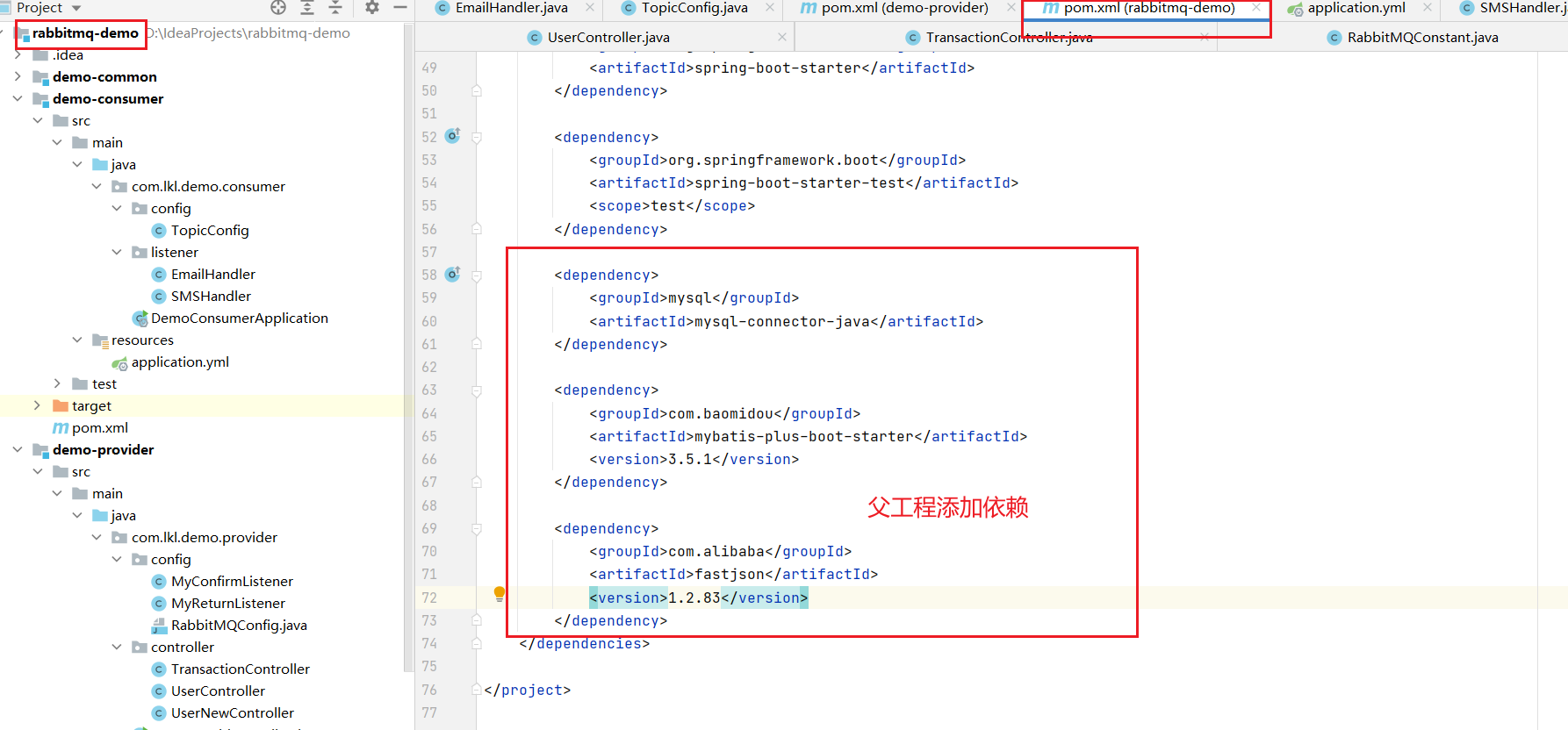The width and height of the screenshot is (1568, 730).
Task: Collapse the demo-consumer src folder
Action: point(38,120)
